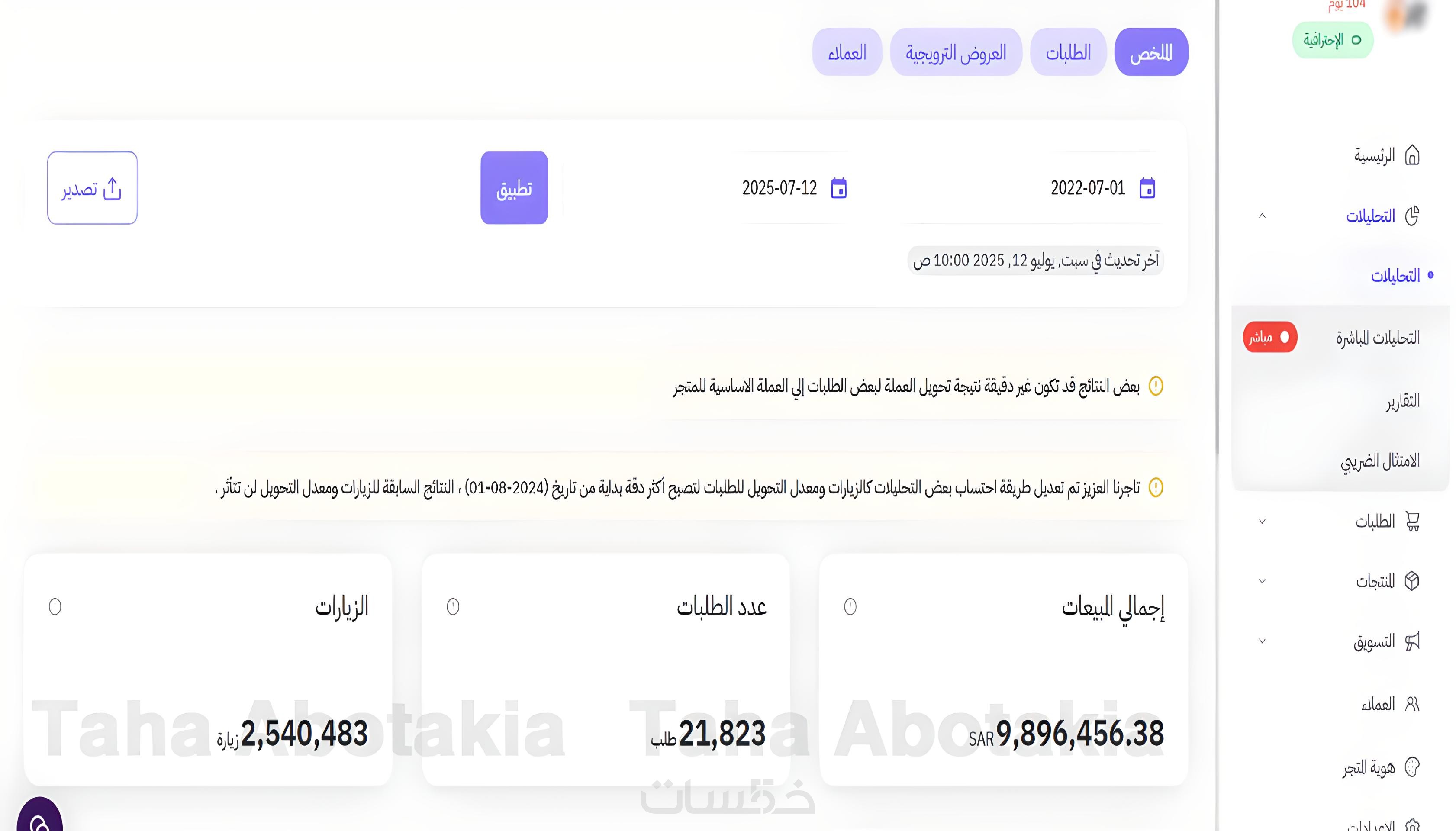Expand the المنتجات sidebar section chevron
This screenshot has width=1456, height=831.
tap(1262, 581)
